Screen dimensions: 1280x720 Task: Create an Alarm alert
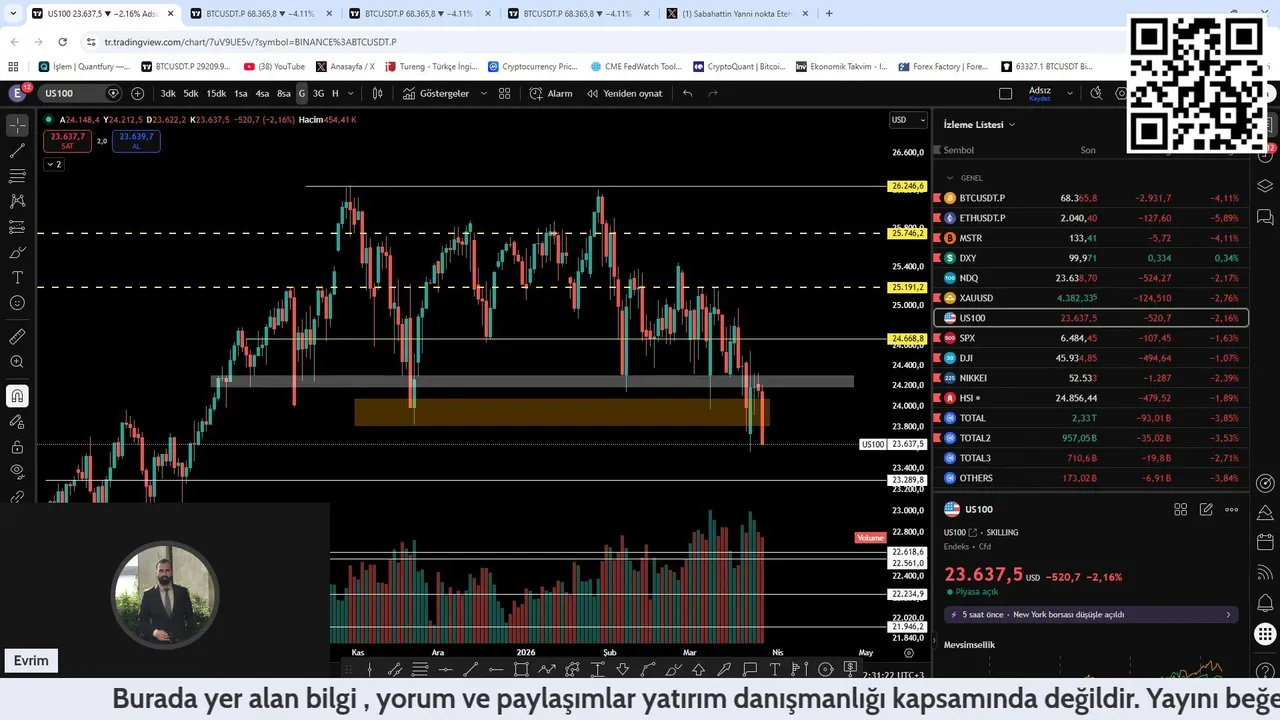(x=551, y=93)
